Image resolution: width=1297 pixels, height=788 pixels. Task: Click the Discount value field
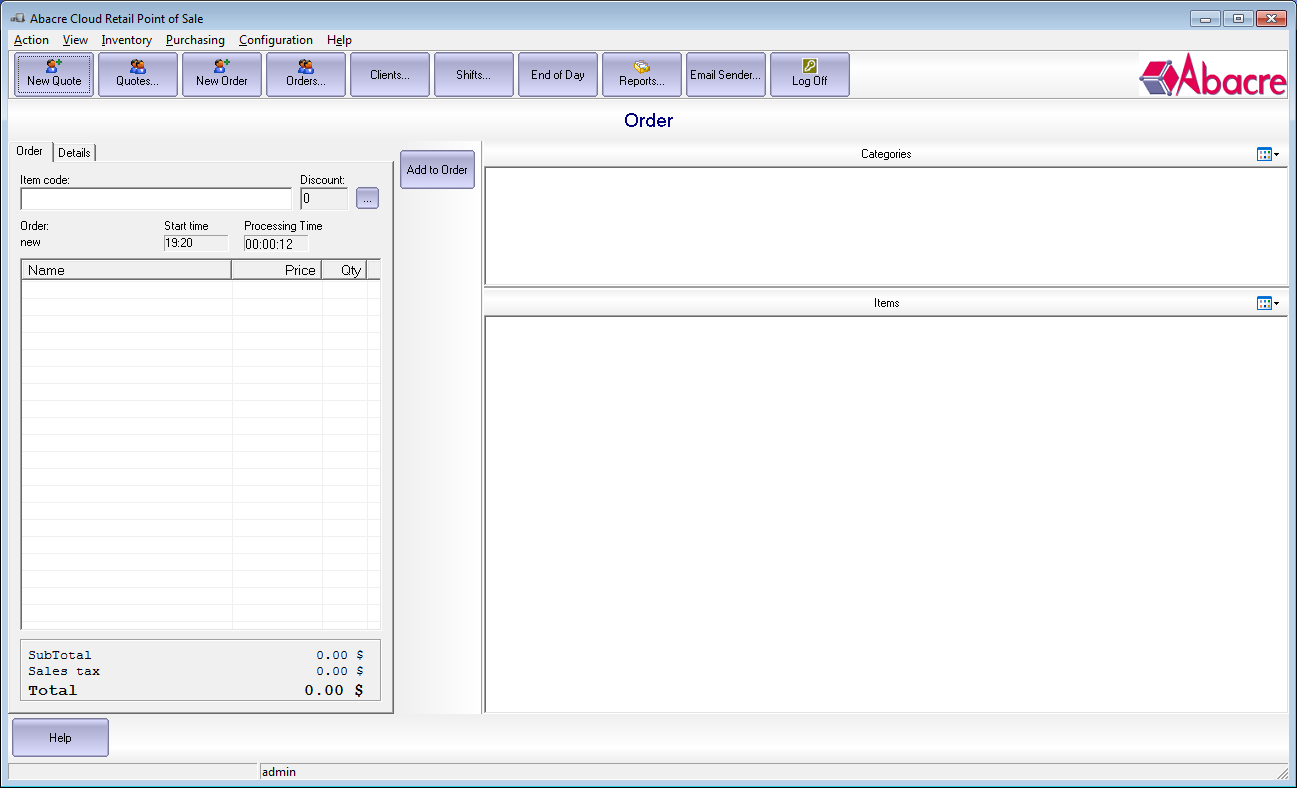tap(322, 198)
